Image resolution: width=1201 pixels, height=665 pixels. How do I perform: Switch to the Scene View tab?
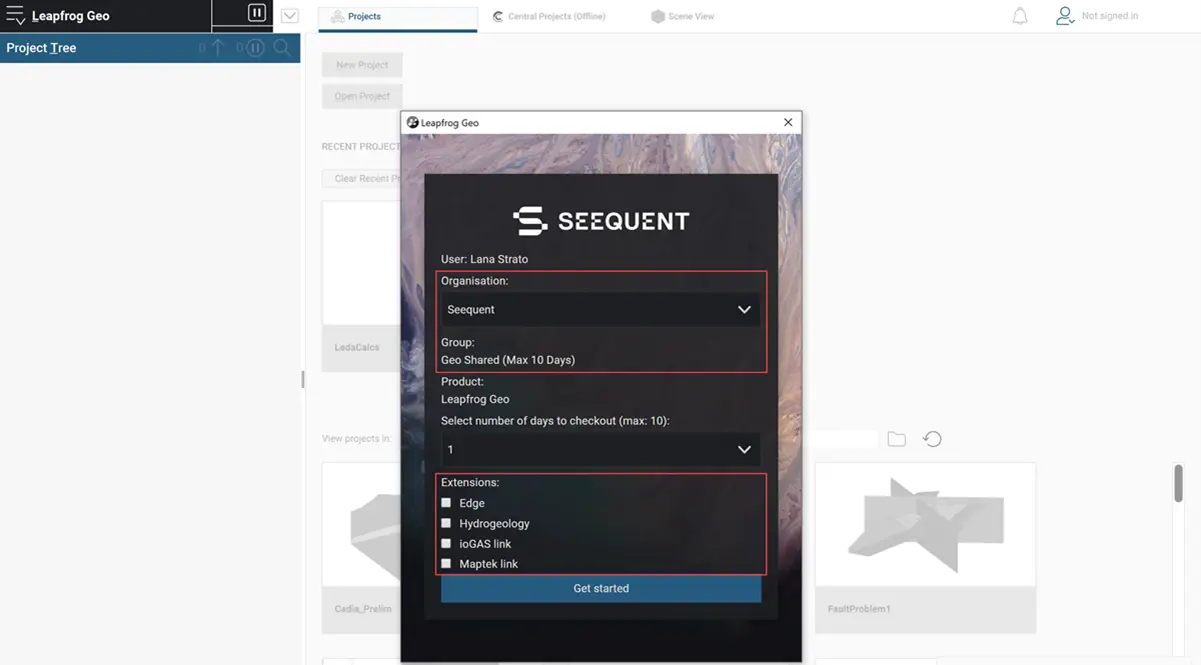click(x=683, y=17)
